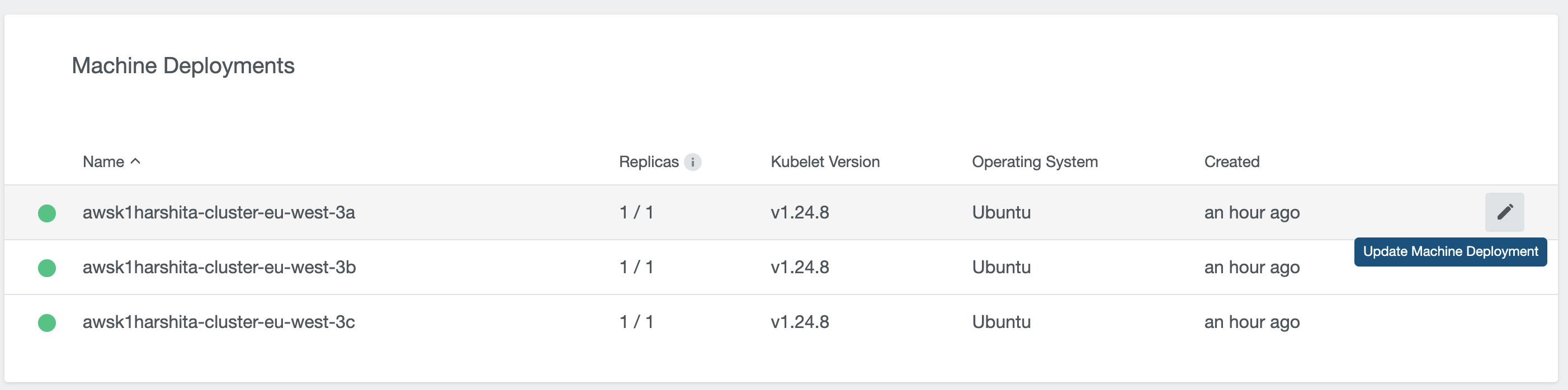Click the green health dot for eu-west-3b row
Screen dimensions: 1568x390
[48, 267]
